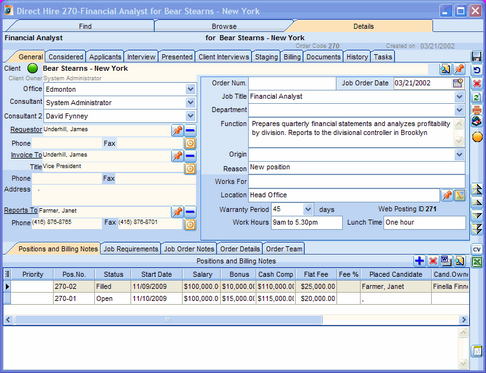Click the red X delete position icon
The width and height of the screenshot is (486, 373).
(x=433, y=261)
